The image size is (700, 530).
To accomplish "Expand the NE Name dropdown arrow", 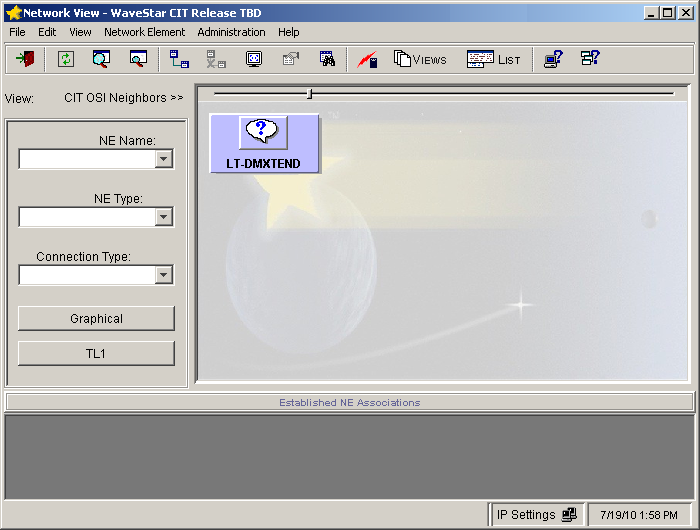I will tap(164, 159).
